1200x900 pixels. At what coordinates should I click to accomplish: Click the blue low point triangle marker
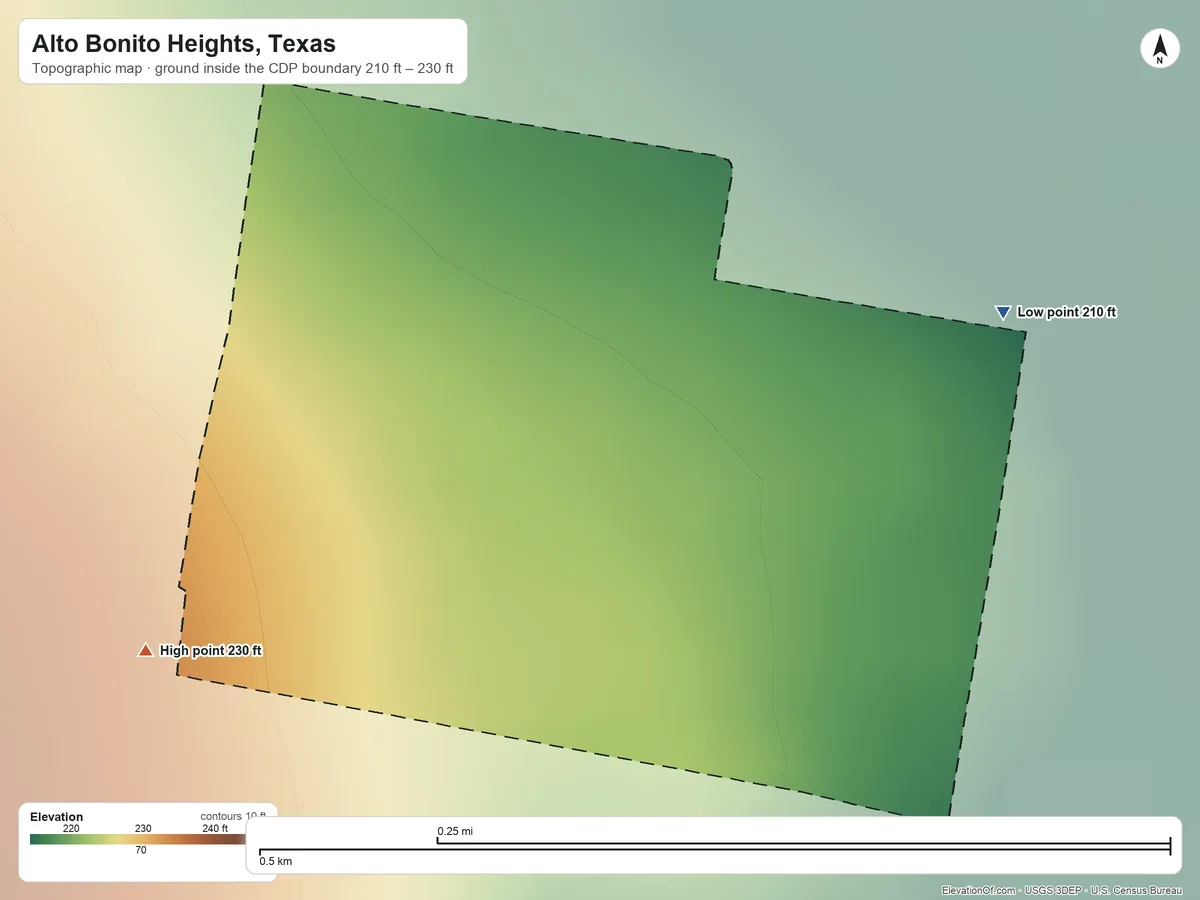pos(1003,312)
